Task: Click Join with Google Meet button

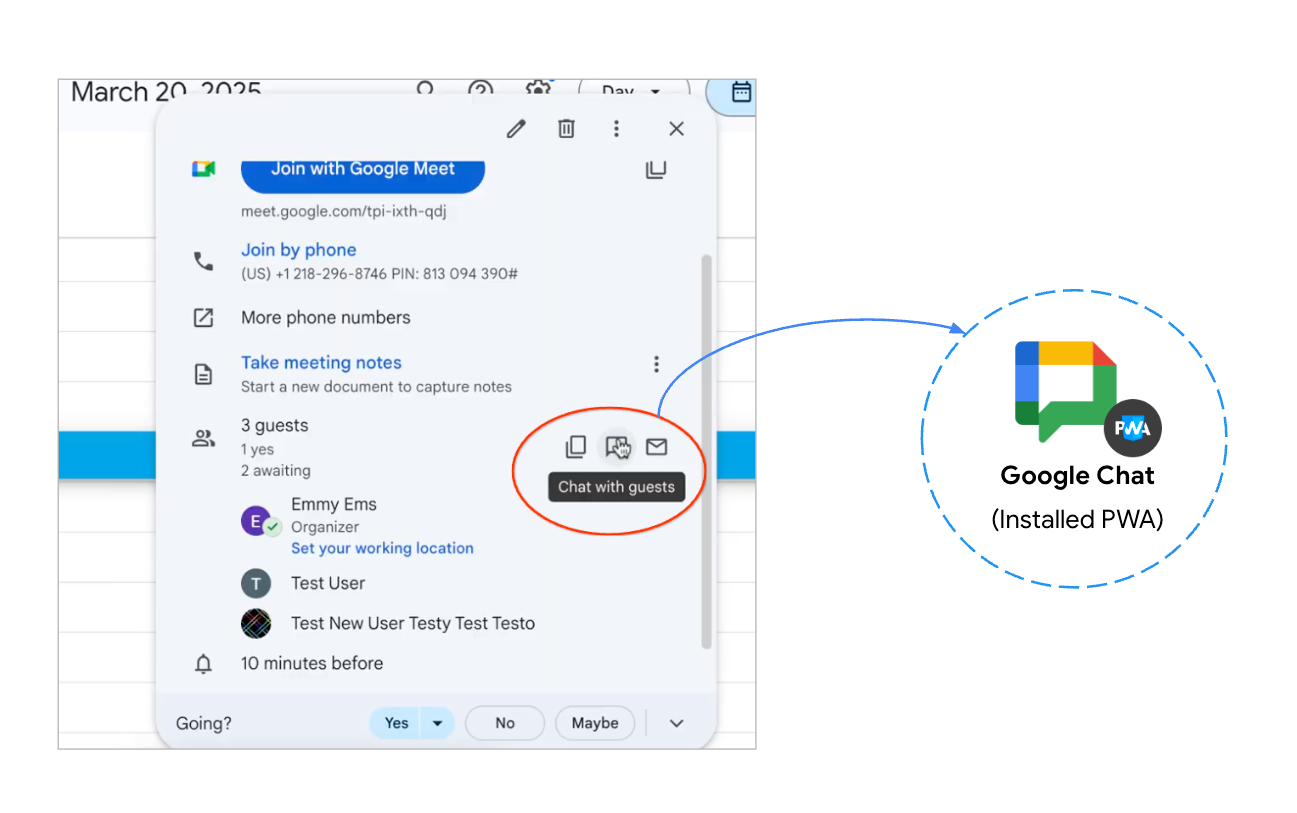Action: coord(362,172)
